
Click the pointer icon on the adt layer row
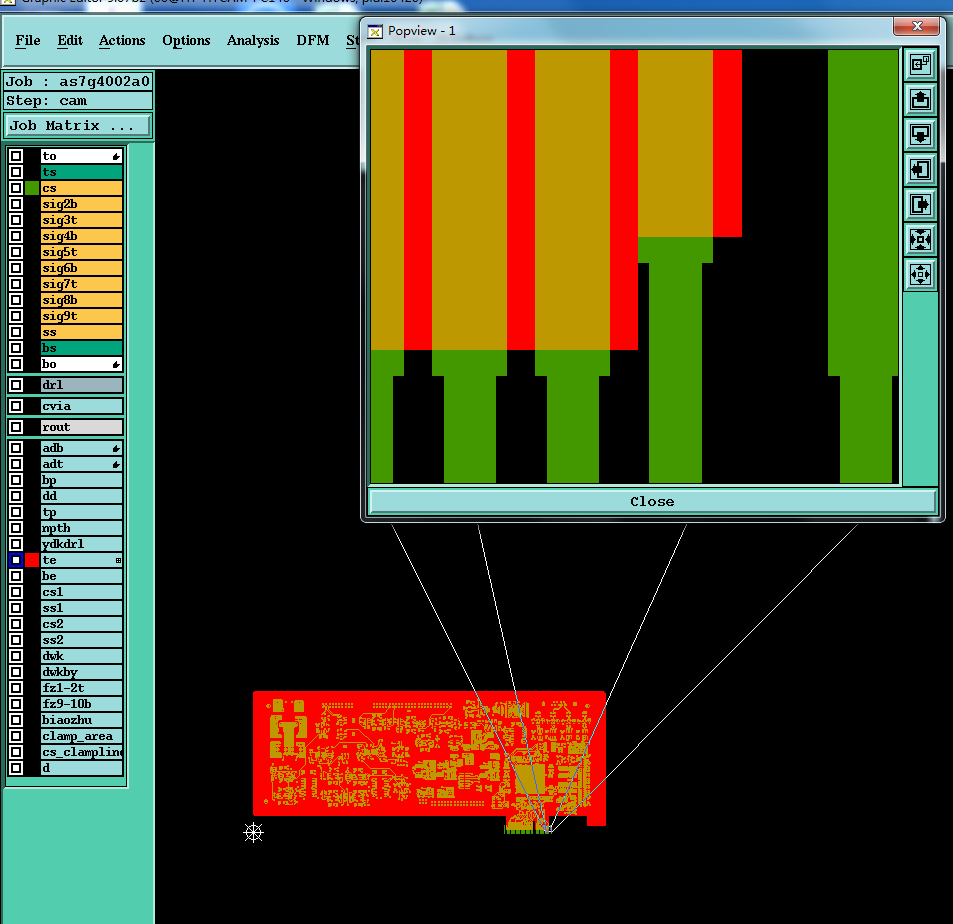tap(116, 464)
